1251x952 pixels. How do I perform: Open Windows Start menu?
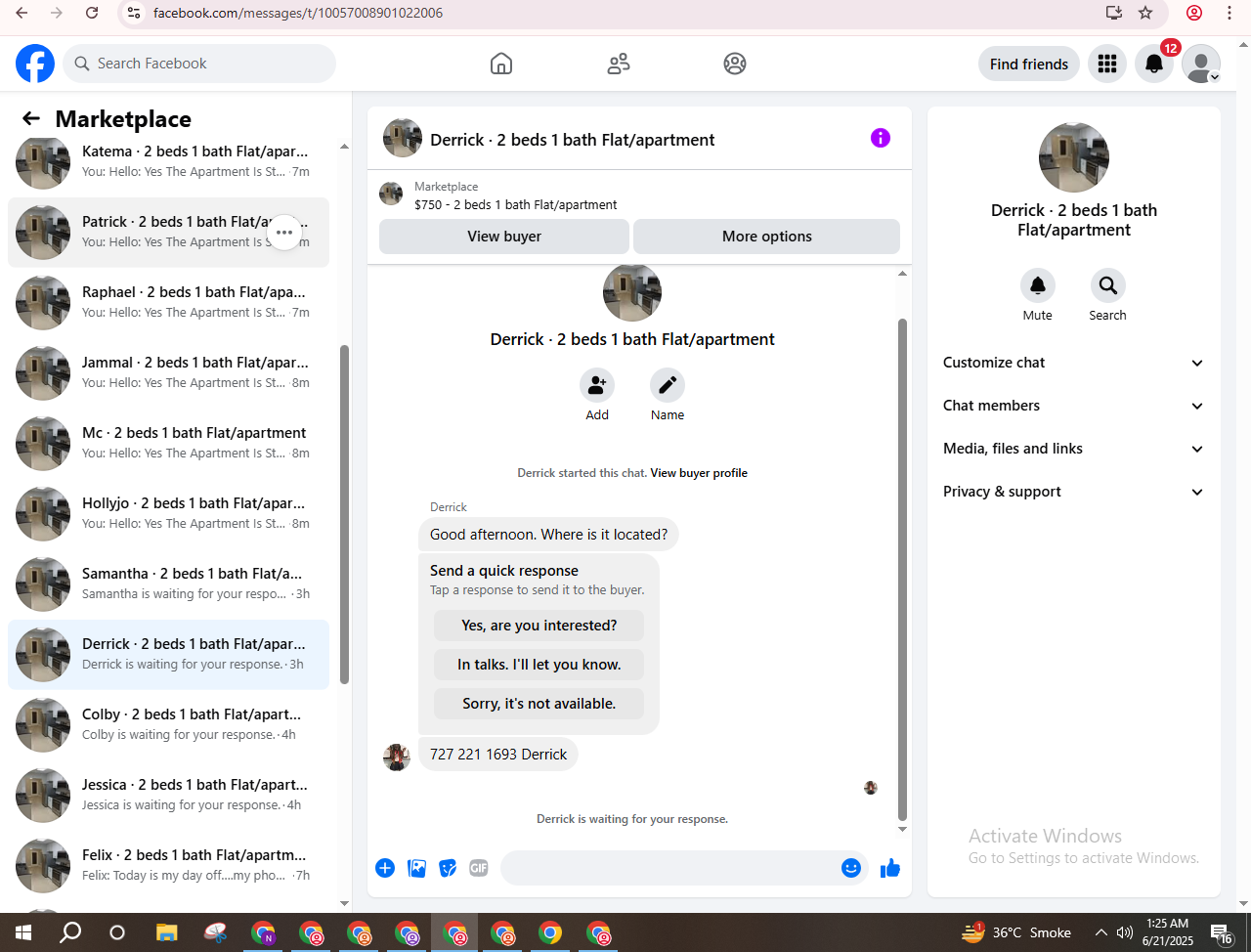[x=22, y=932]
